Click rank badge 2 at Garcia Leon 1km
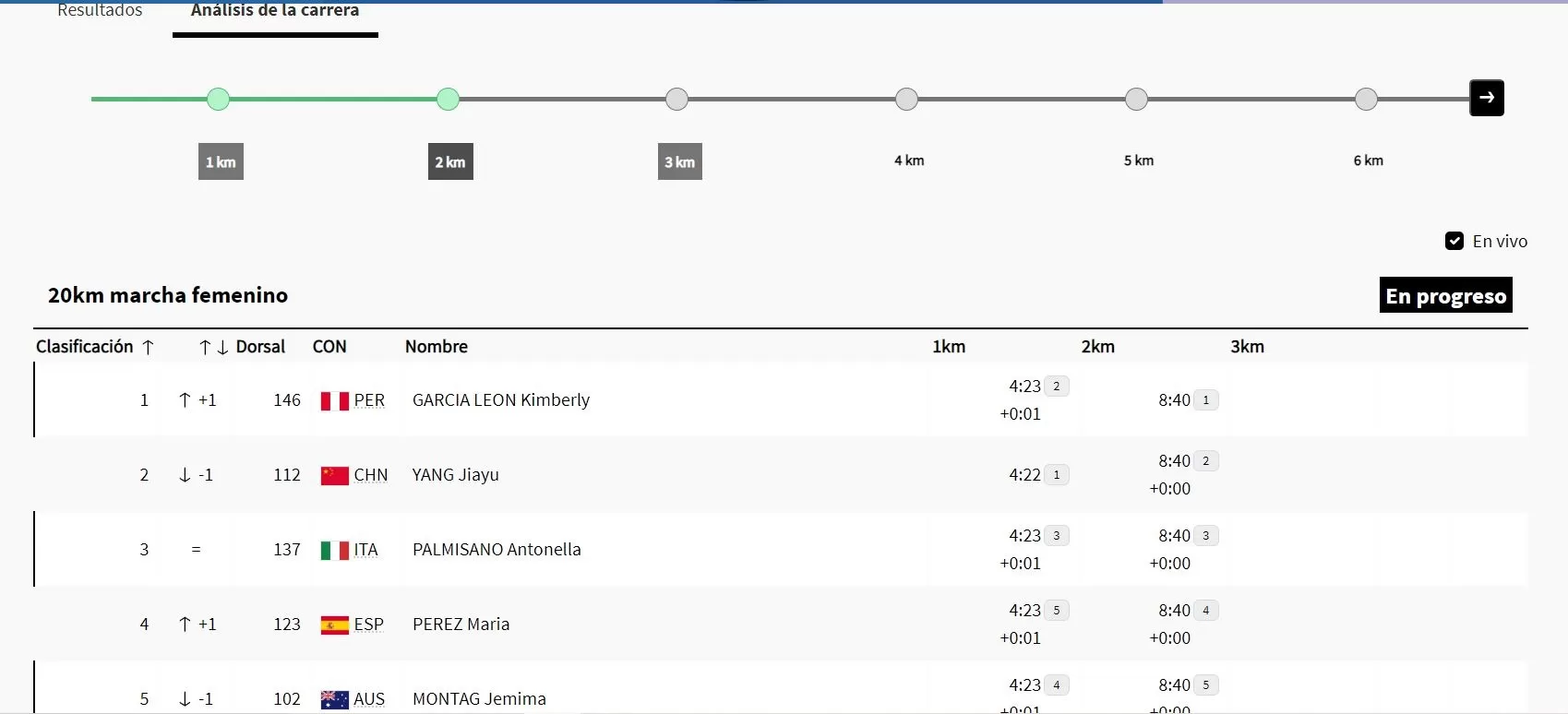This screenshot has height=714, width=1568. tap(1057, 386)
